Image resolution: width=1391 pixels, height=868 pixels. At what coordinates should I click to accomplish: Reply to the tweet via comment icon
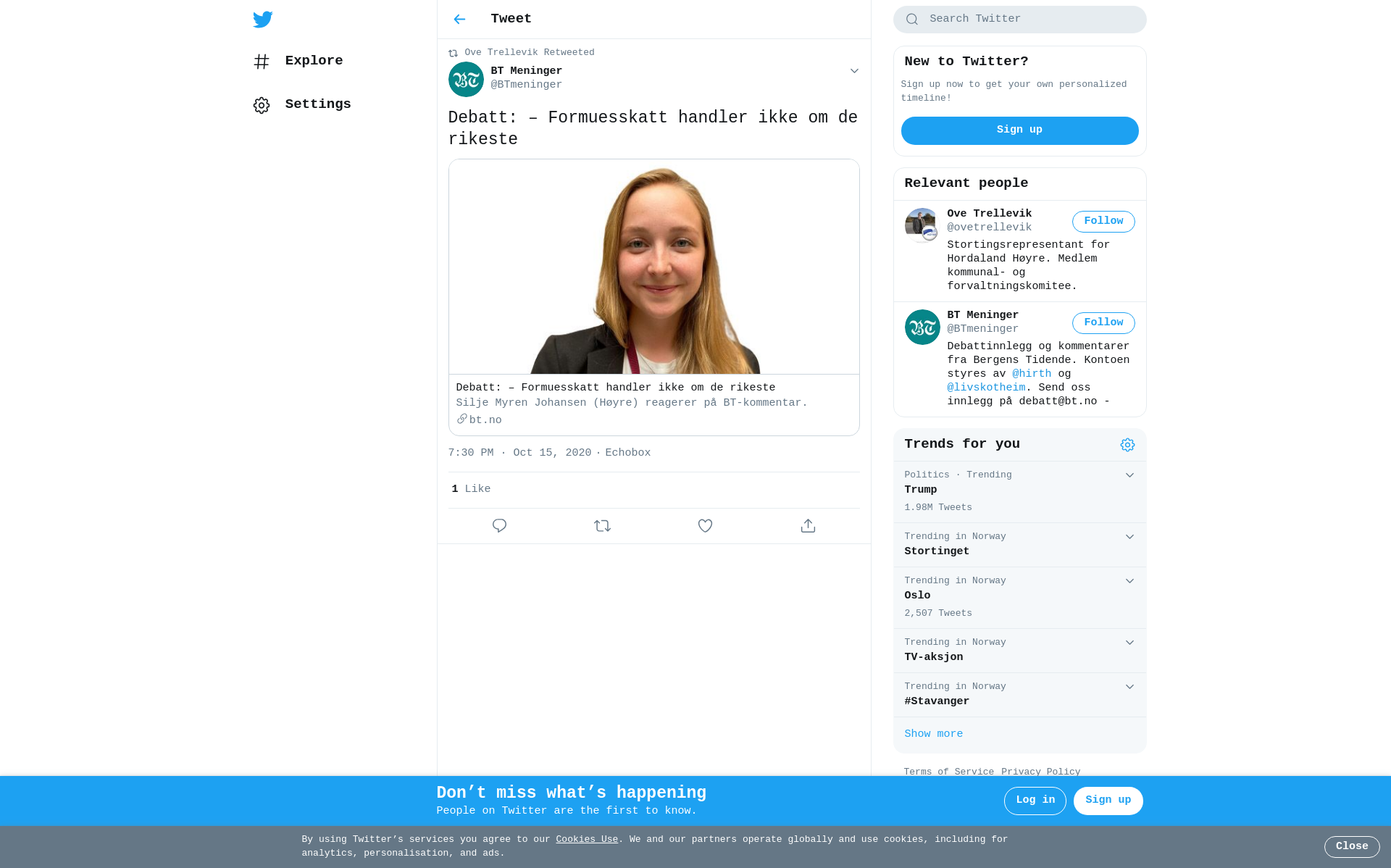coord(499,526)
